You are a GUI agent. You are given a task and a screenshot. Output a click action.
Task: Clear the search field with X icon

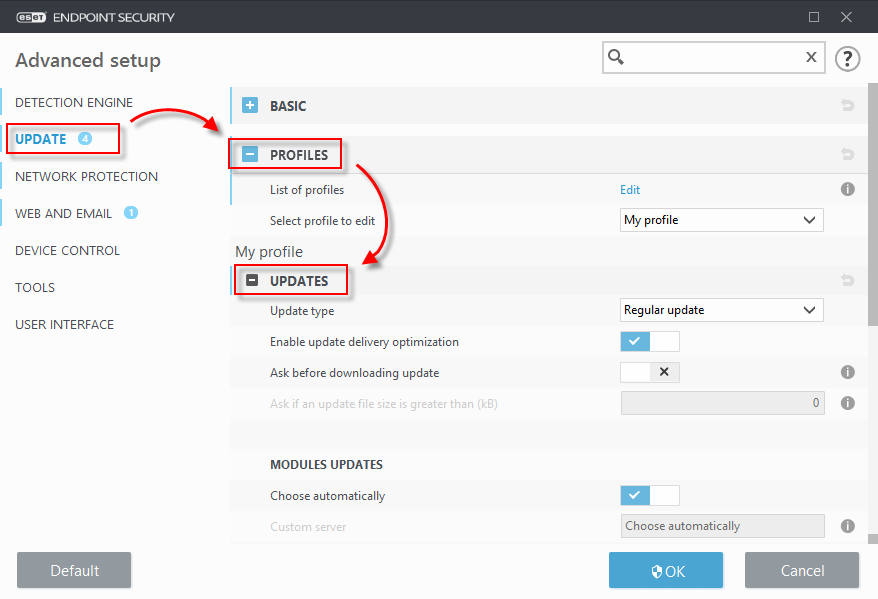pyautogui.click(x=811, y=58)
